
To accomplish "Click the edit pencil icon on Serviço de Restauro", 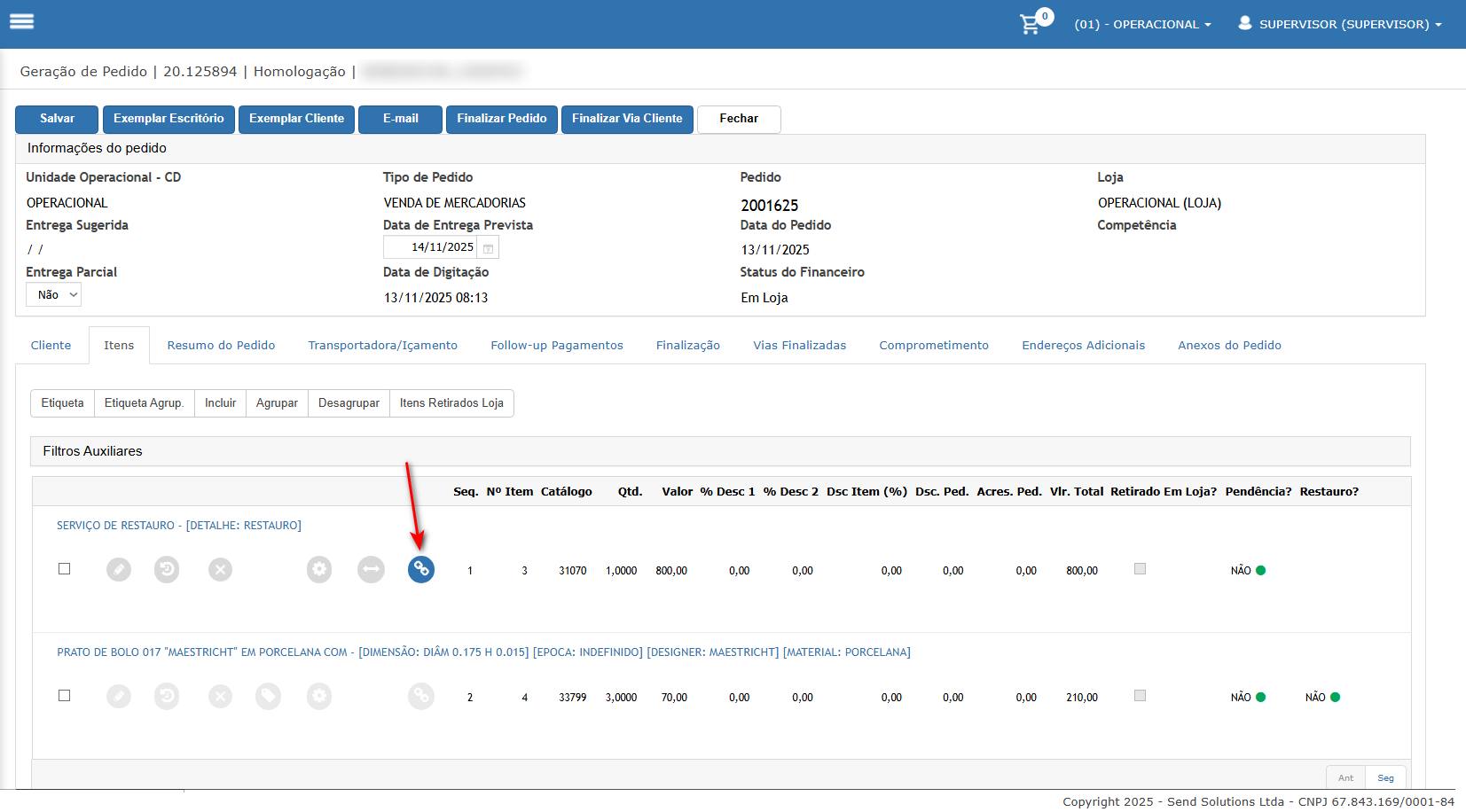I will 119,569.
